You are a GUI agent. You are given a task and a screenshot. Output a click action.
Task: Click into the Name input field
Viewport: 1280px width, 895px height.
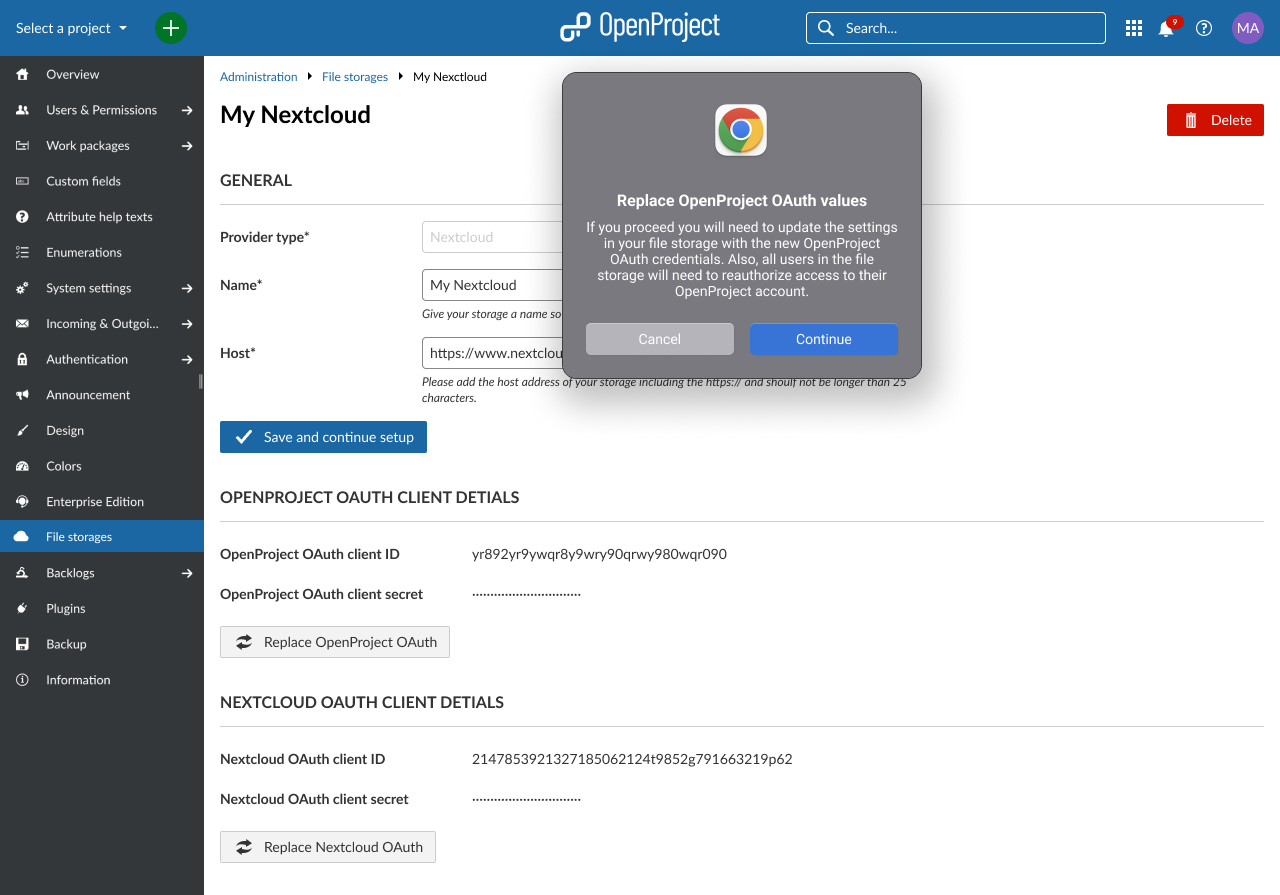tap(490, 285)
